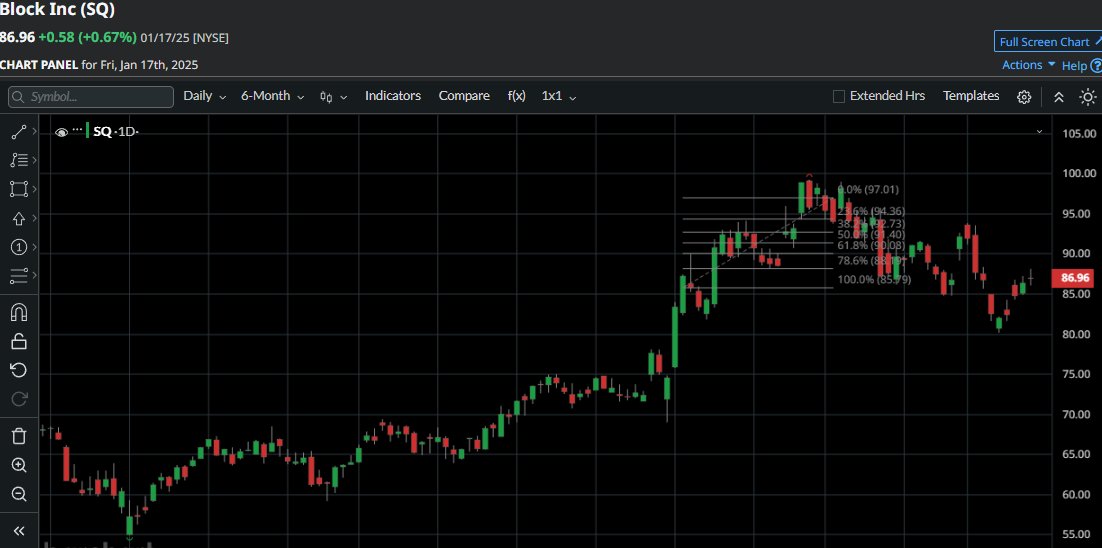The width and height of the screenshot is (1102, 548).
Task: Click the trash can delete icon
Action: pyautogui.click(x=19, y=436)
